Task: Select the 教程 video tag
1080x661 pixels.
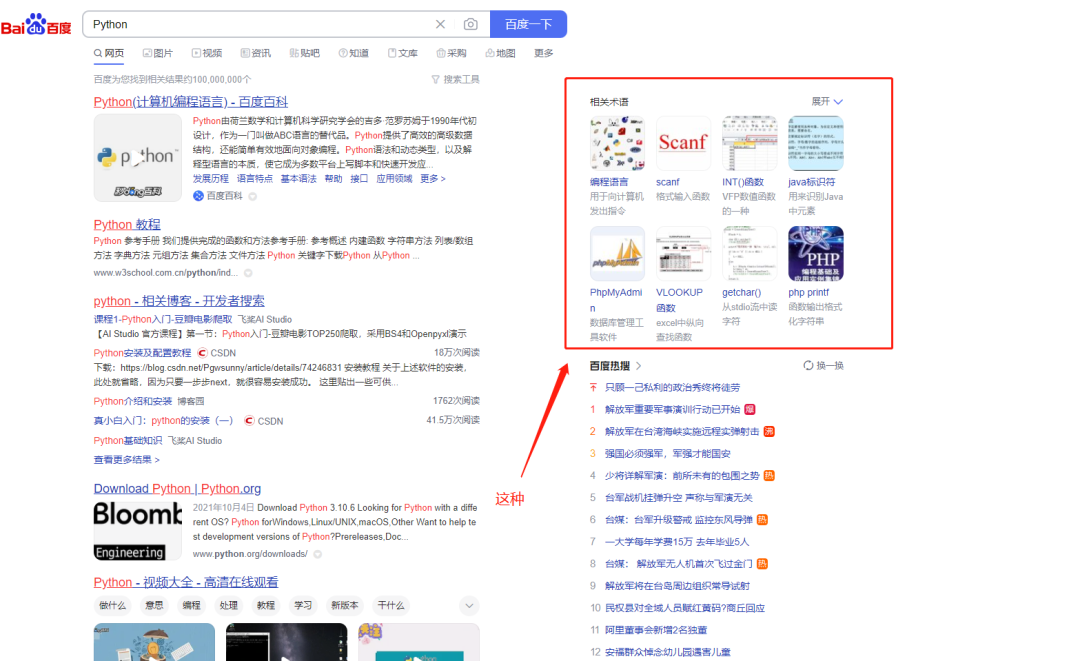Action: (266, 605)
